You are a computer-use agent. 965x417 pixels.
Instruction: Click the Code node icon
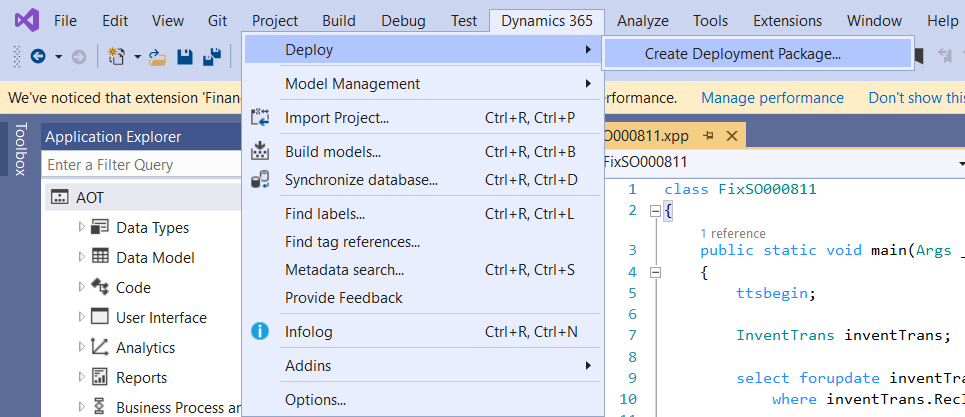(100, 287)
